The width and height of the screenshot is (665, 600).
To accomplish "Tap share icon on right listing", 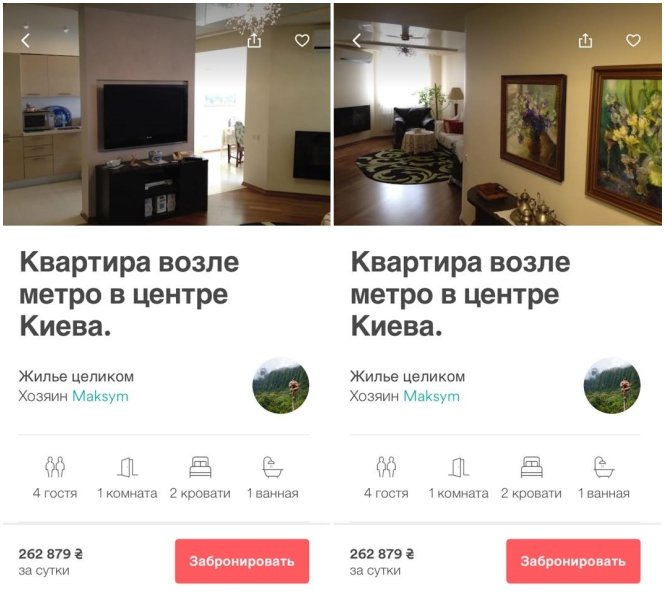I will point(585,41).
